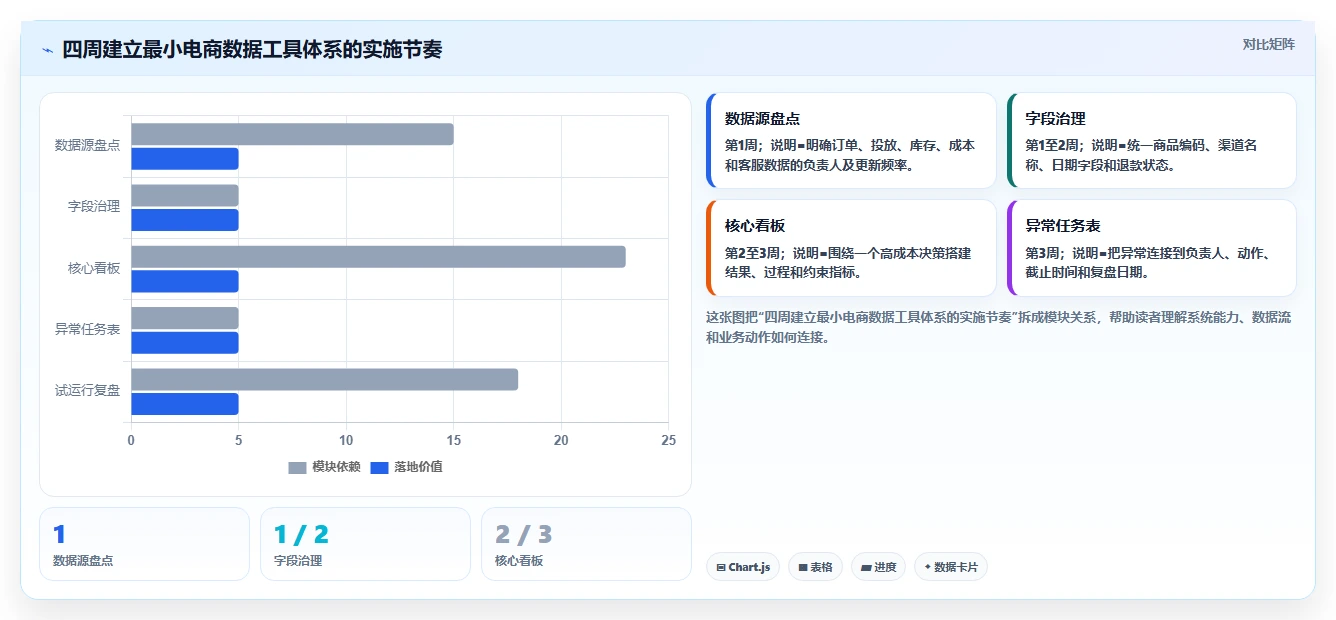Image resolution: width=1336 pixels, height=620 pixels.
Task: Select the 核心看板 axis label
Action: tap(94, 268)
